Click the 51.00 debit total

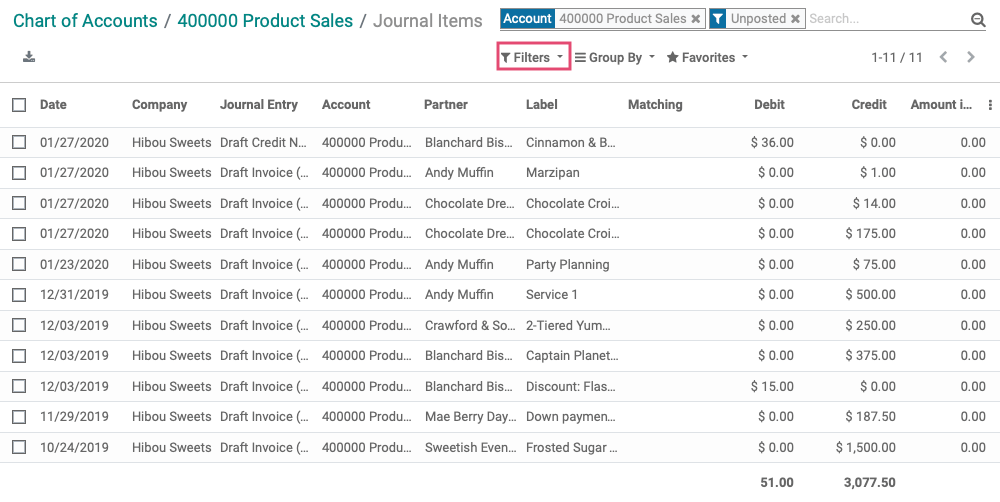[x=777, y=483]
